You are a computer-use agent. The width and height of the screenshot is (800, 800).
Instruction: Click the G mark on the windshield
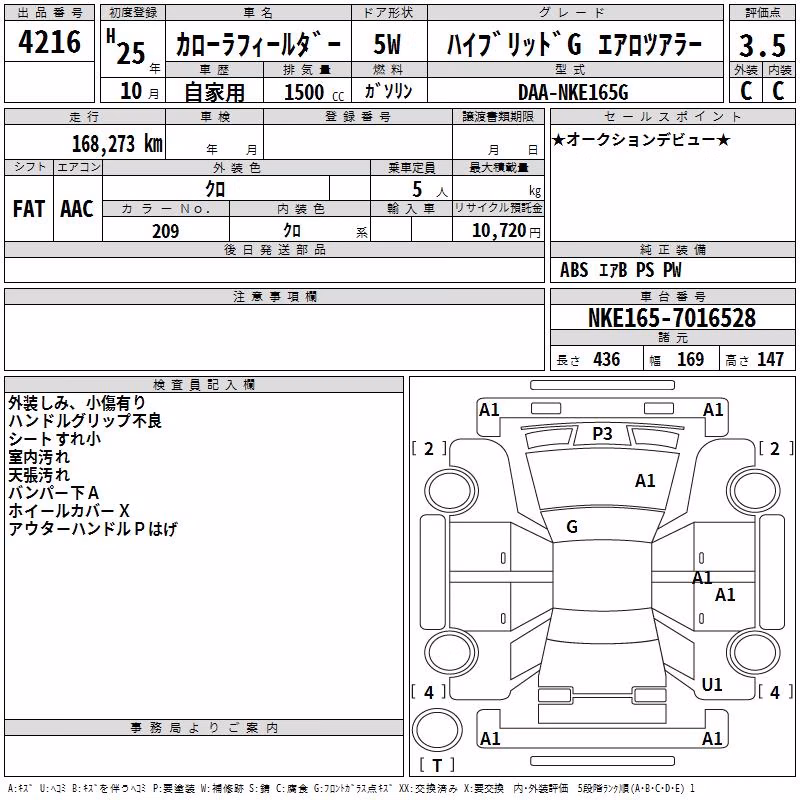coord(572,527)
